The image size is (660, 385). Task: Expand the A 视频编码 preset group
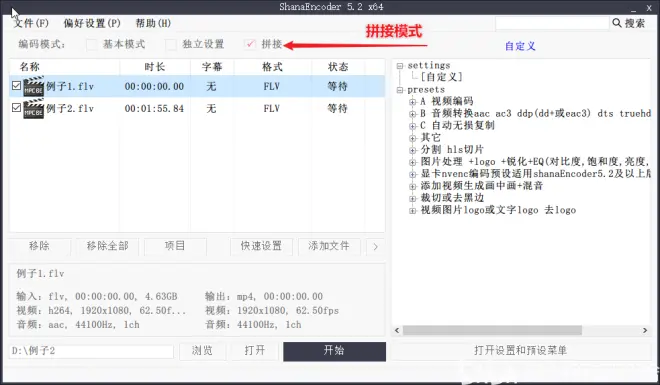412,101
